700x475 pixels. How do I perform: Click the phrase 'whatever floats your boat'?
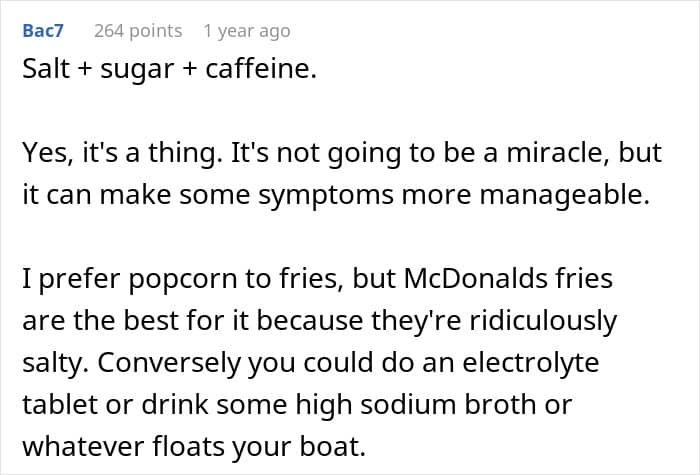[191, 446]
